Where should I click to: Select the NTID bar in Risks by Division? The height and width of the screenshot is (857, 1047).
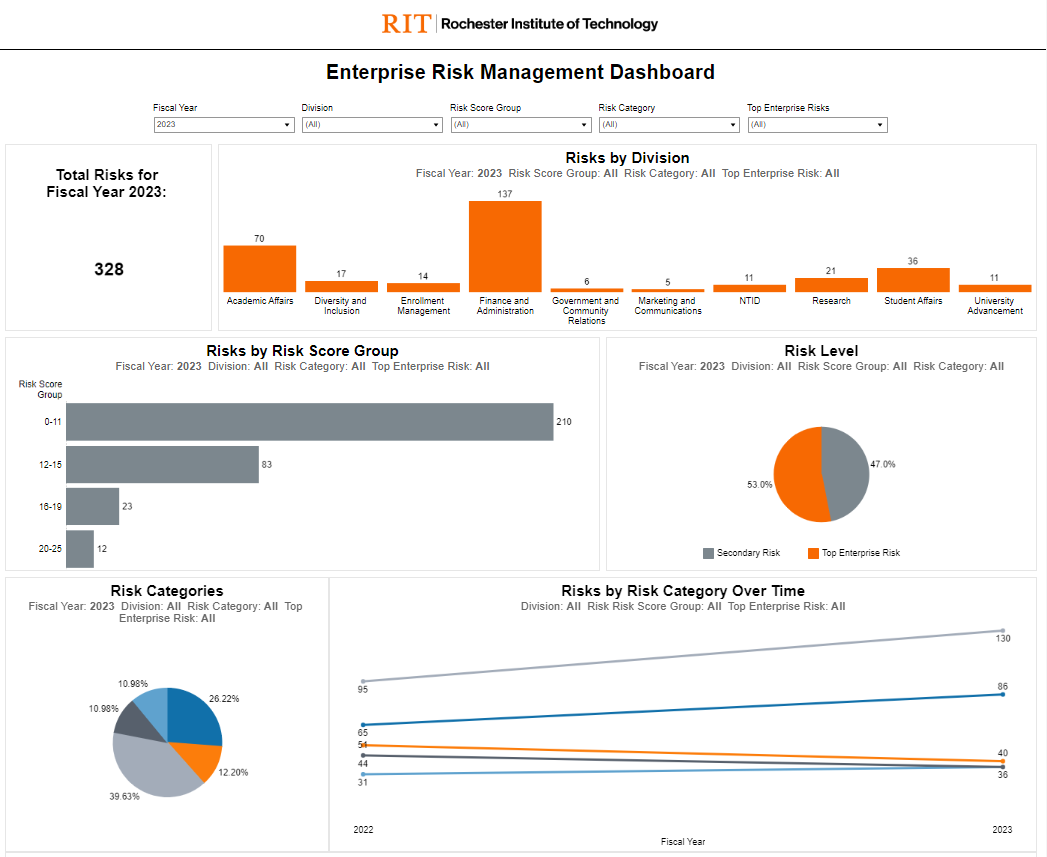tap(749, 289)
